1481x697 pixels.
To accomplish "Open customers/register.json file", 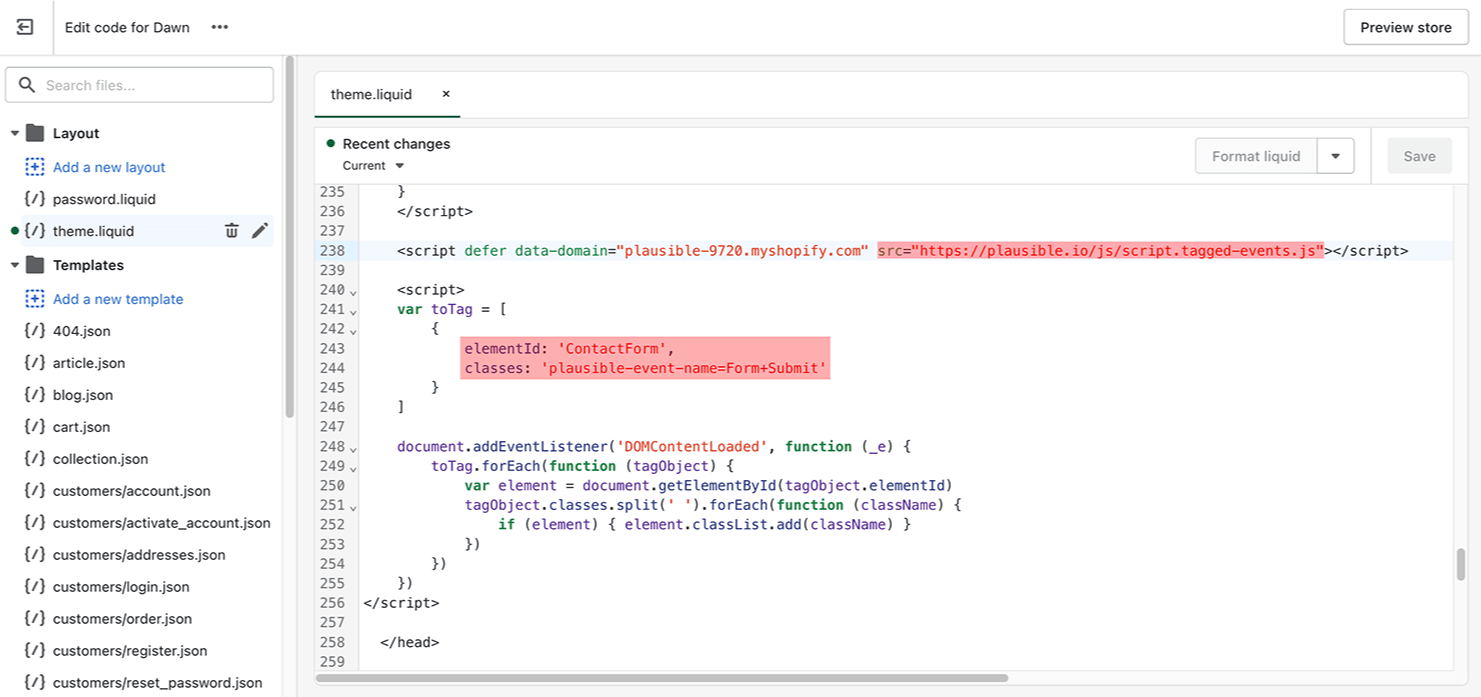I will [x=130, y=651].
